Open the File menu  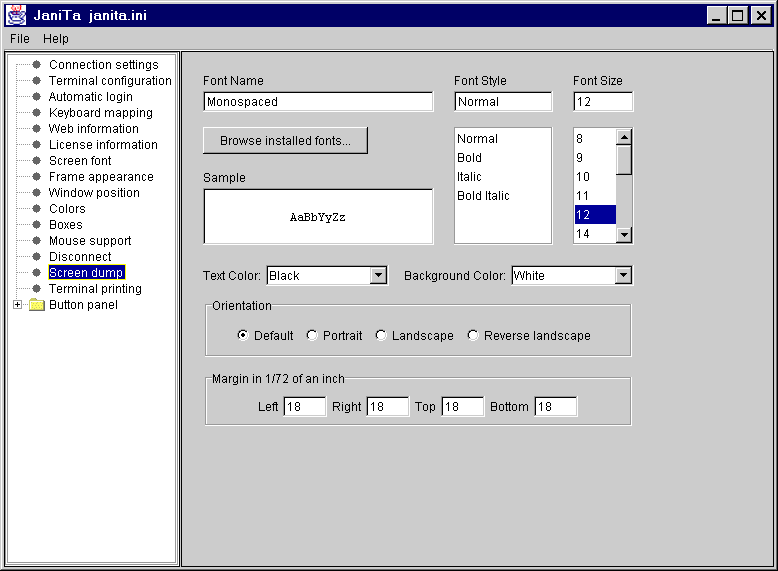(20, 39)
